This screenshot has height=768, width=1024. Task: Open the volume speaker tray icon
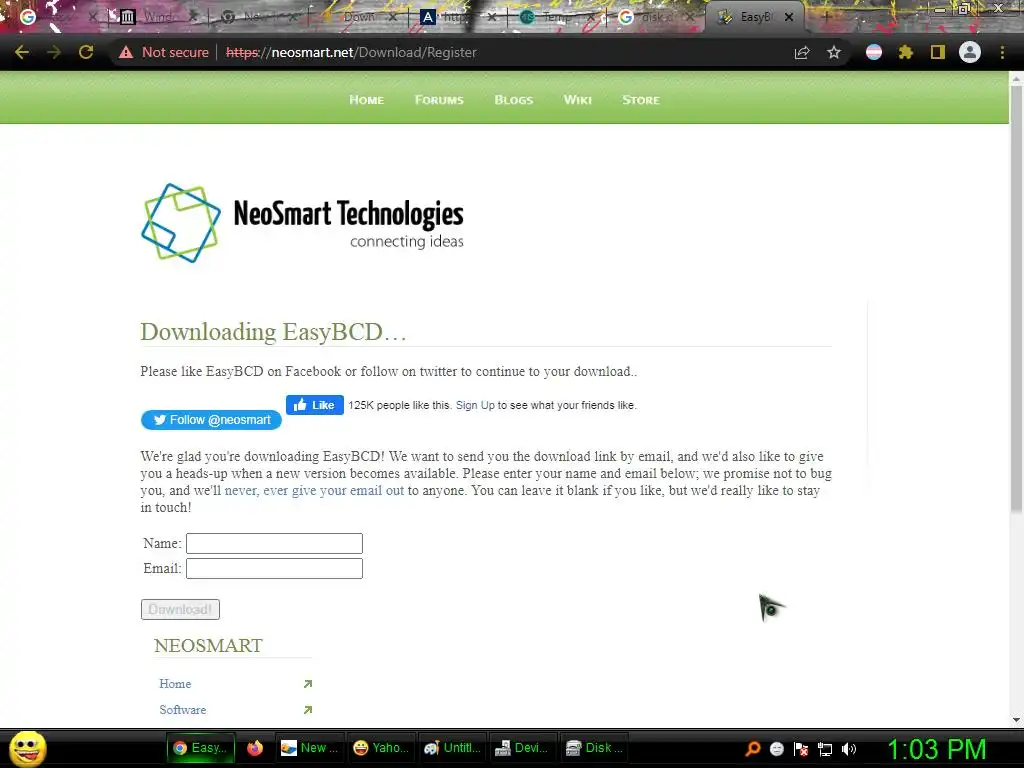tap(849, 749)
